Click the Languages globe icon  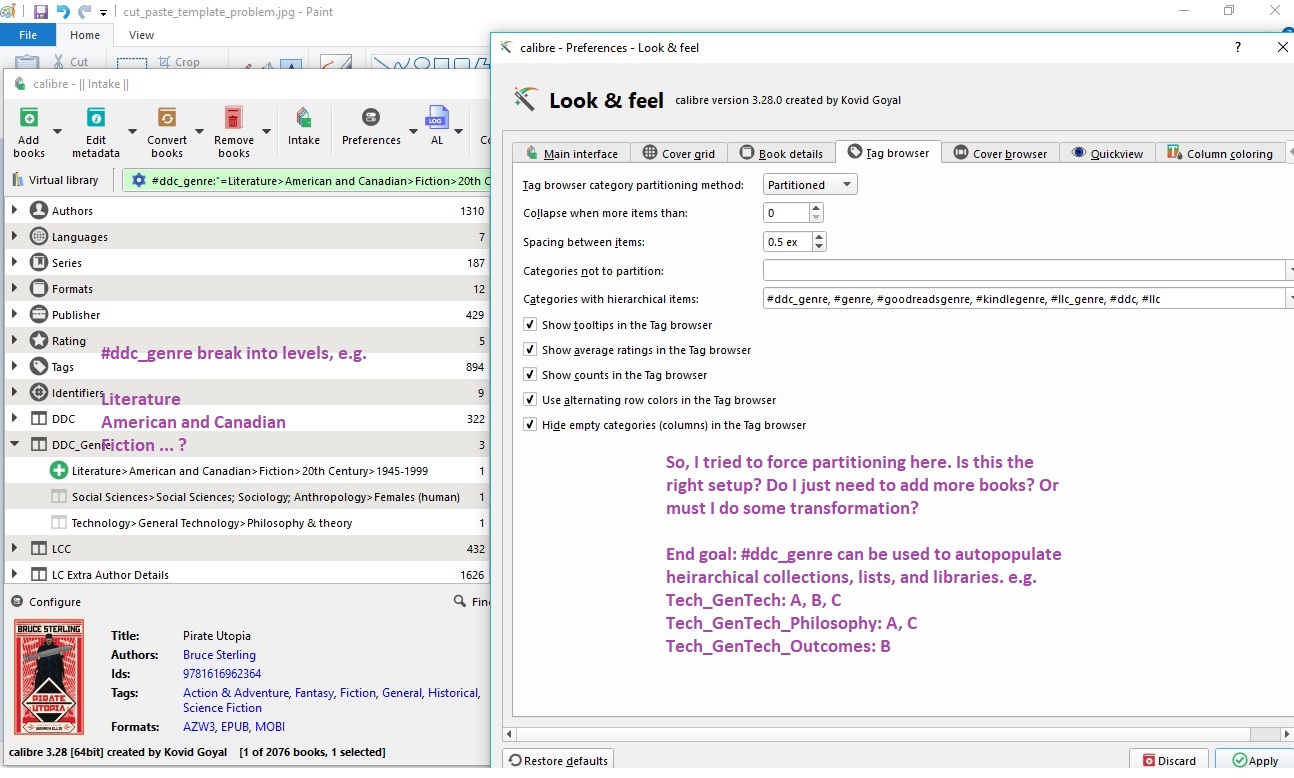click(39, 237)
